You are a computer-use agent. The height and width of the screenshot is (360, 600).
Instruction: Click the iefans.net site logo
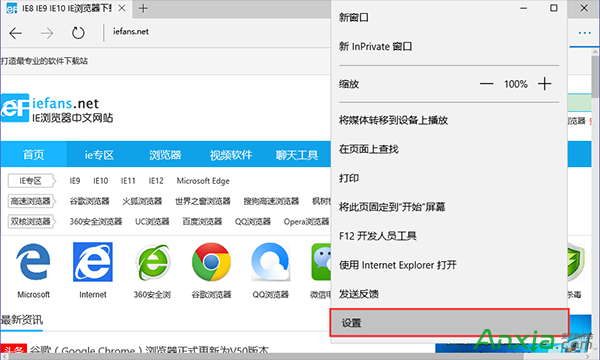57,108
